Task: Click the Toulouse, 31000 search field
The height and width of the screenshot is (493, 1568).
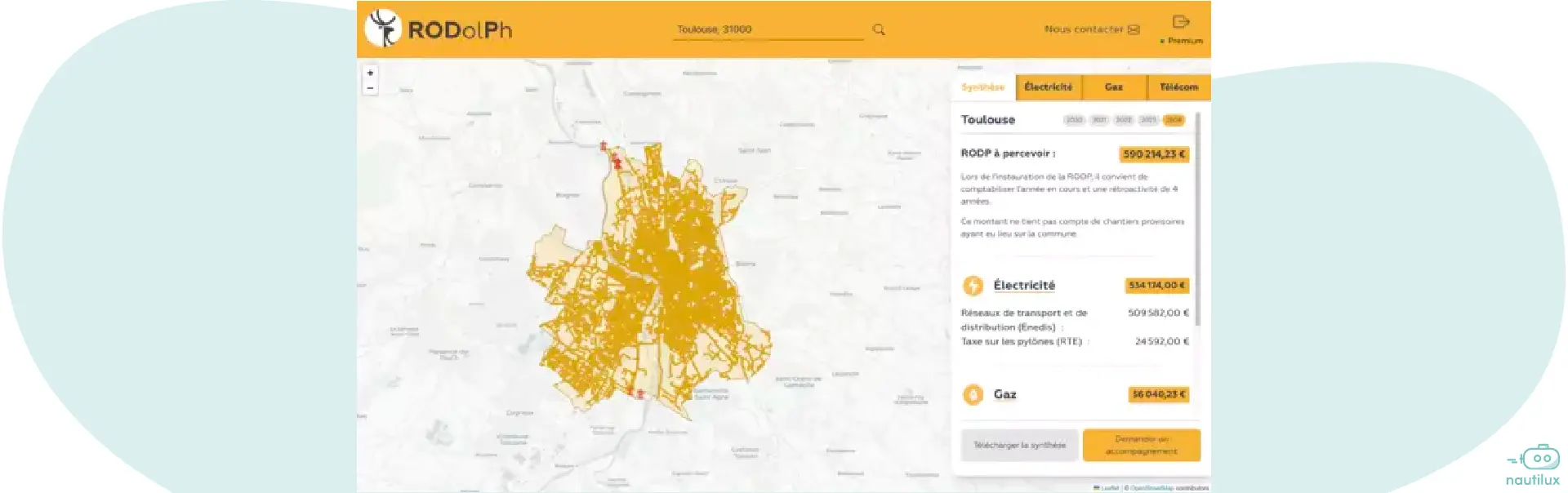Action: click(768, 29)
